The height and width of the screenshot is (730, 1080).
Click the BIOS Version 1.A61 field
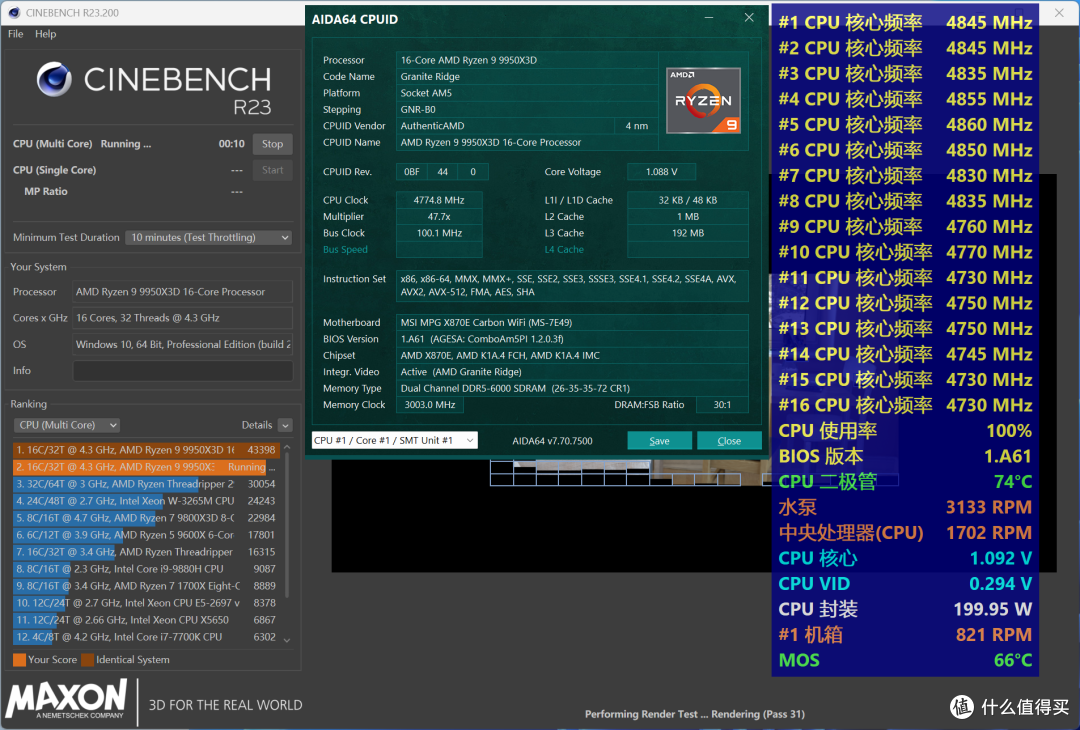point(572,339)
